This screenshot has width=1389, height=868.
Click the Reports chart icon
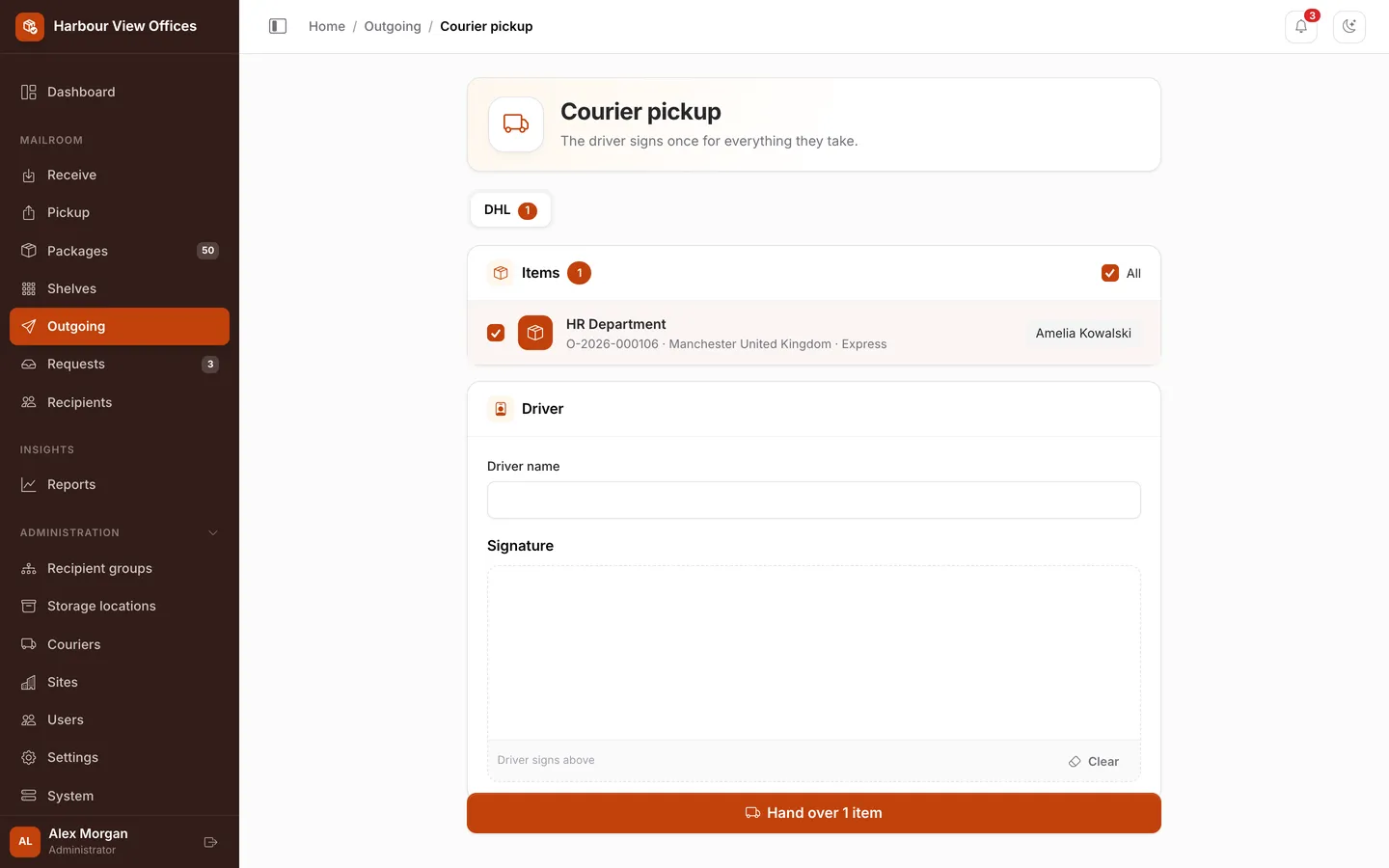[x=29, y=484]
